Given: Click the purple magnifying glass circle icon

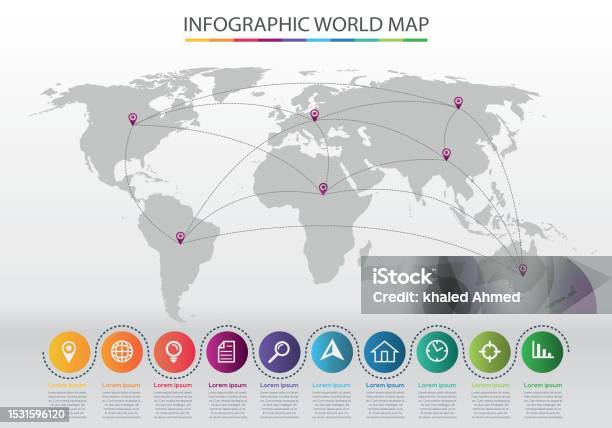Looking at the screenshot, I should click(x=279, y=352).
